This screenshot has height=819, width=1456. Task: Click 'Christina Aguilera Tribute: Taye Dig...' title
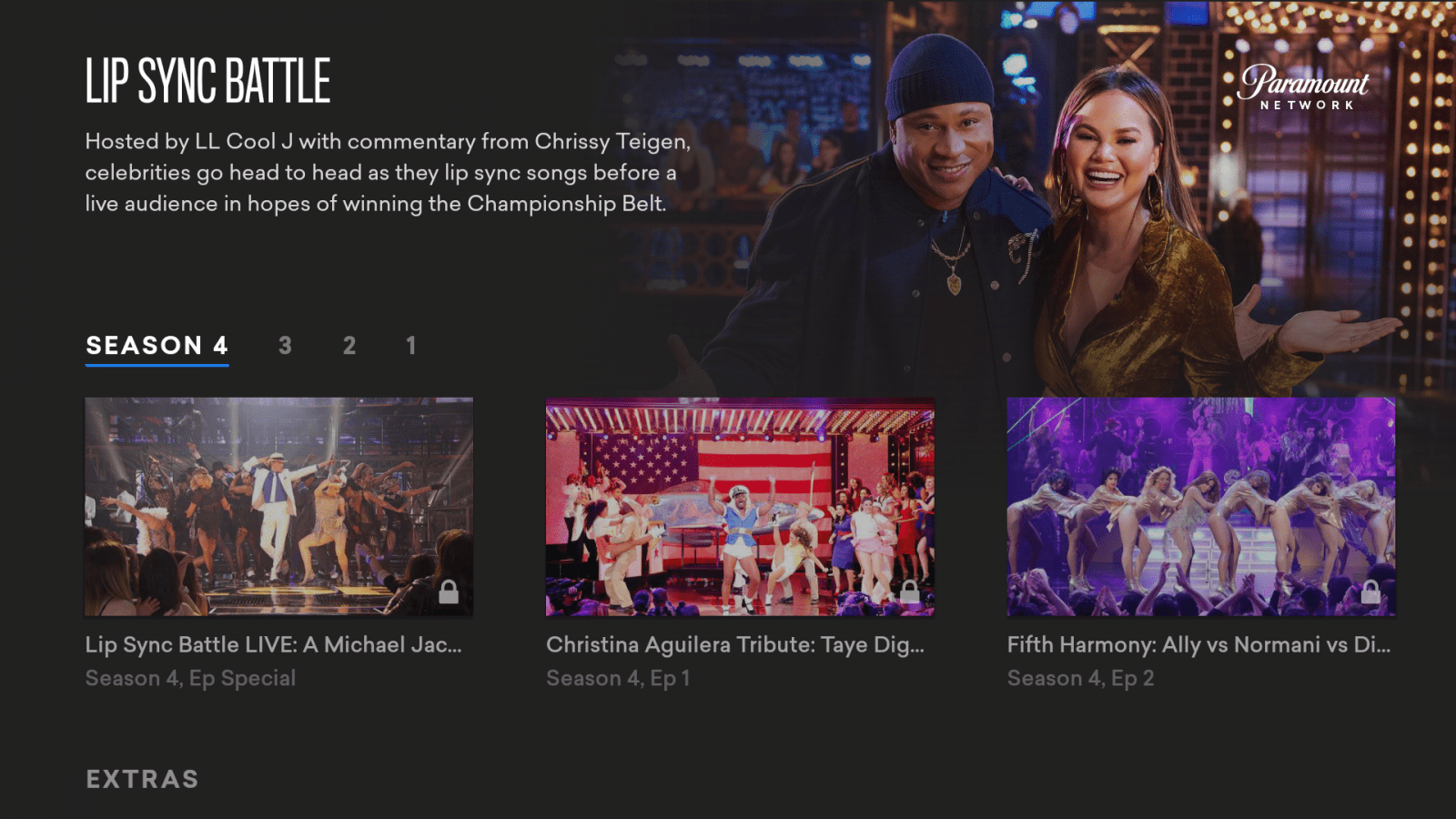point(735,645)
